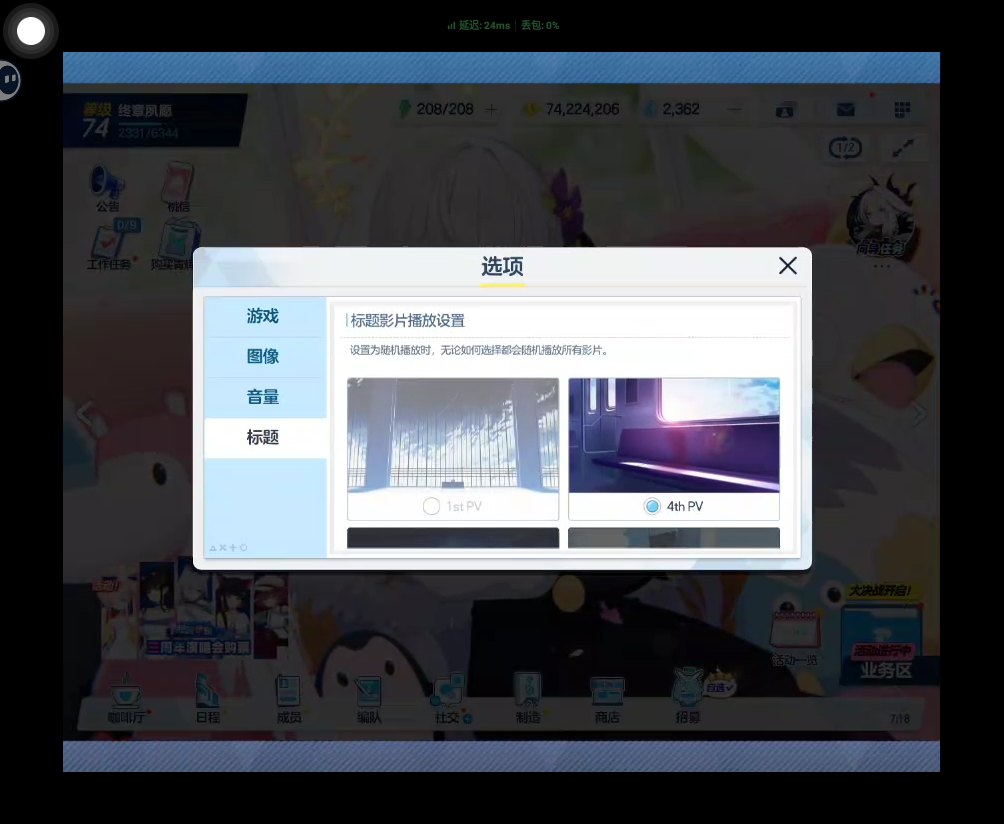
Task: Click the 74,224,206 credits counter
Action: click(x=574, y=109)
